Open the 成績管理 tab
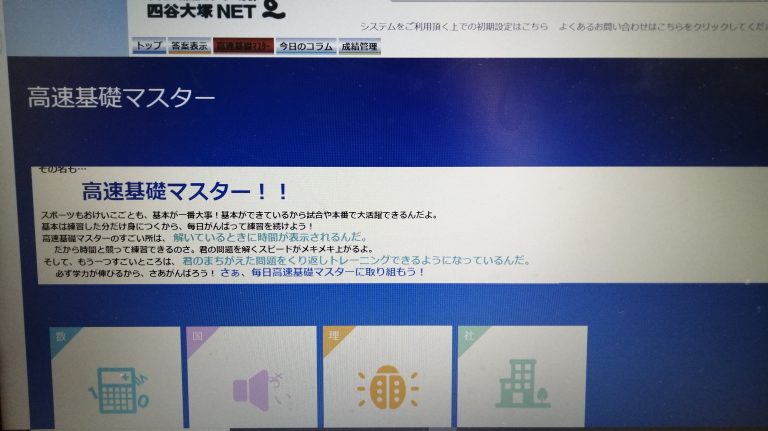 pyautogui.click(x=360, y=46)
